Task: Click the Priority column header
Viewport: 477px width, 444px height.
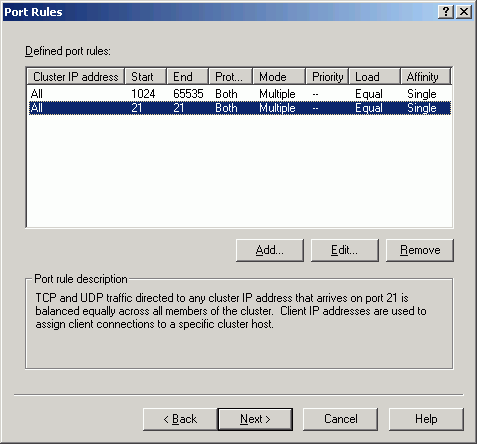Action: click(327, 77)
